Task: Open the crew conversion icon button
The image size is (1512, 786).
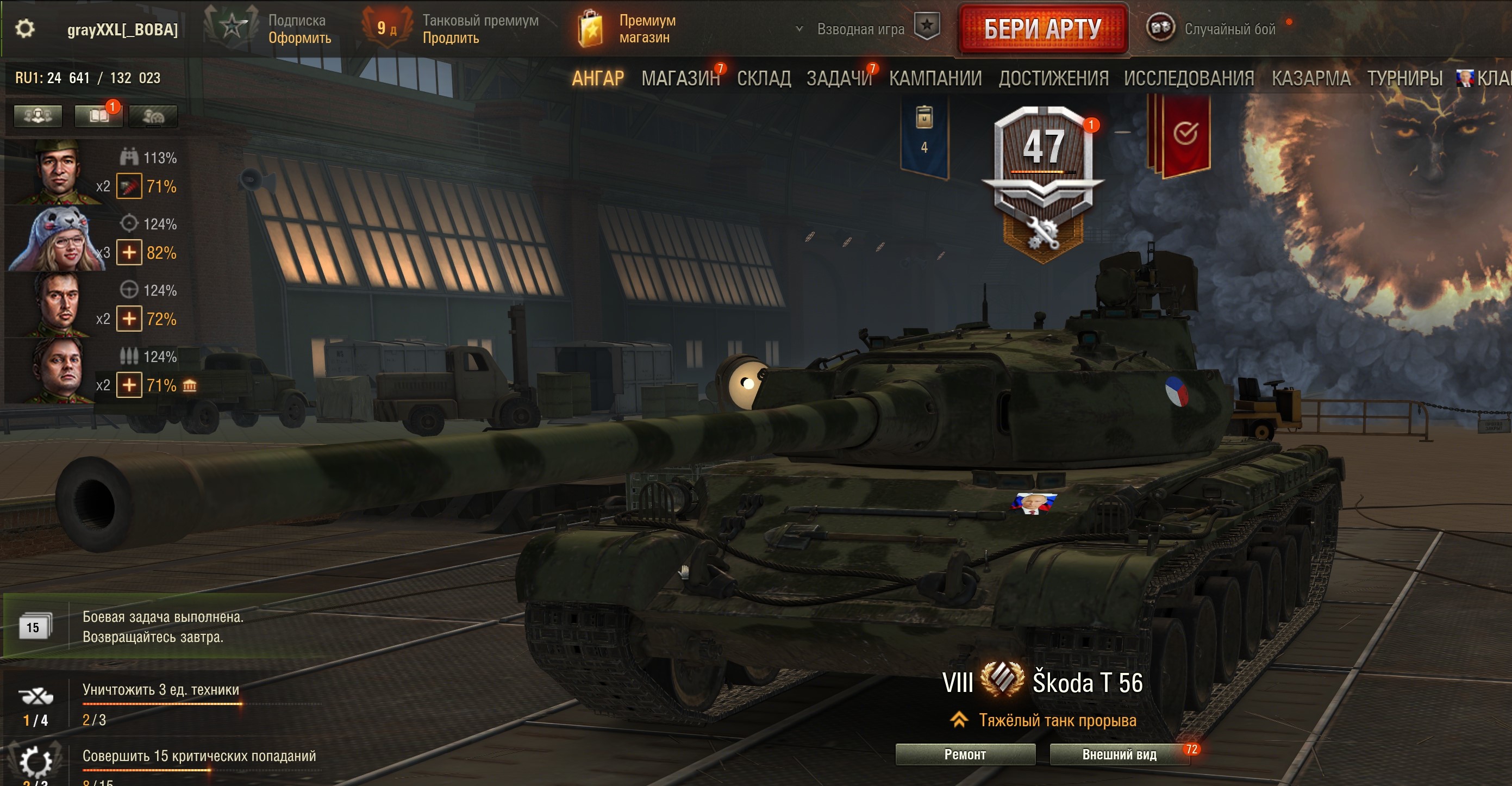Action: click(153, 116)
